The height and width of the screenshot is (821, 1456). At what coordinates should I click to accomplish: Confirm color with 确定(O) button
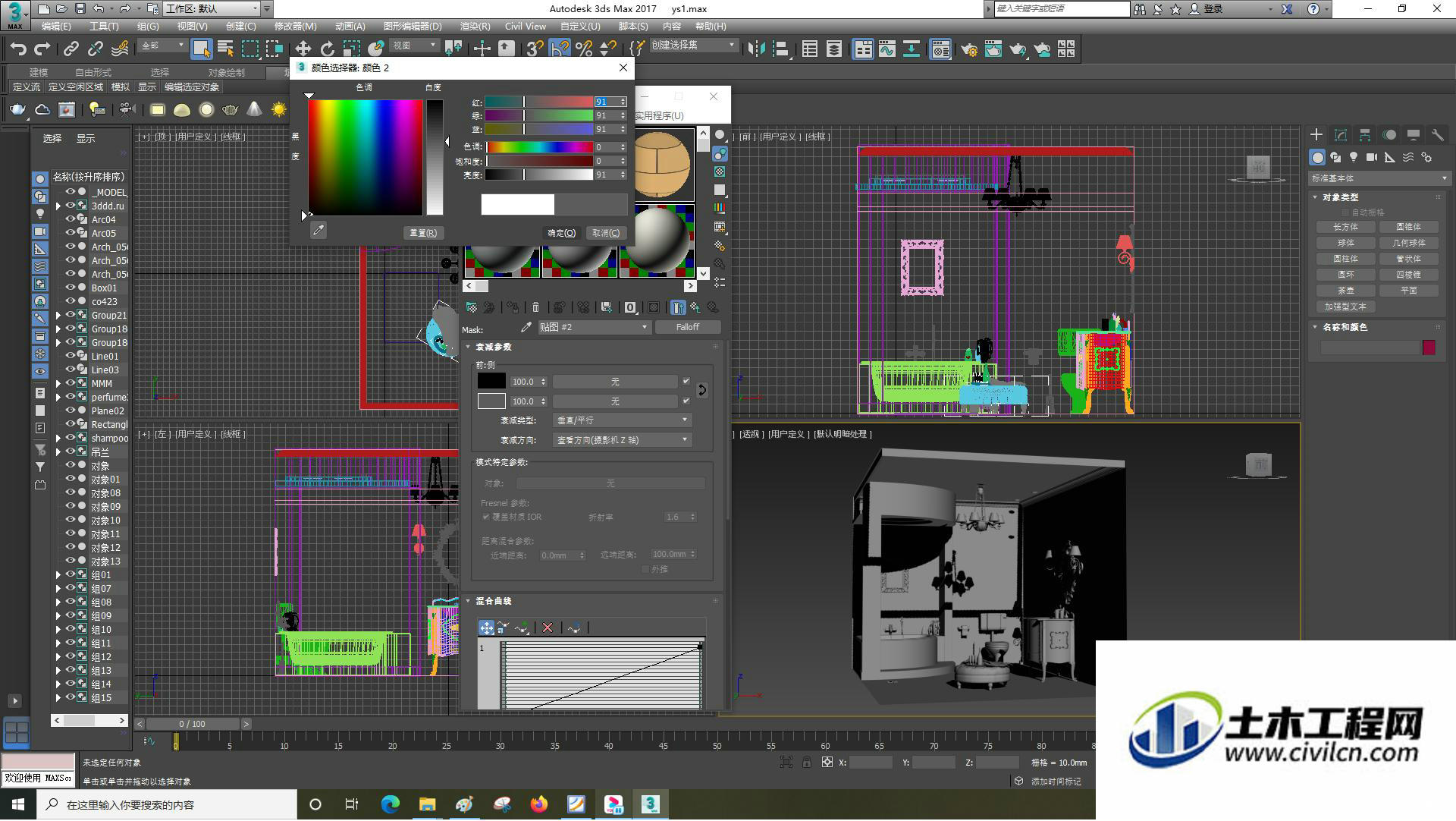click(562, 233)
